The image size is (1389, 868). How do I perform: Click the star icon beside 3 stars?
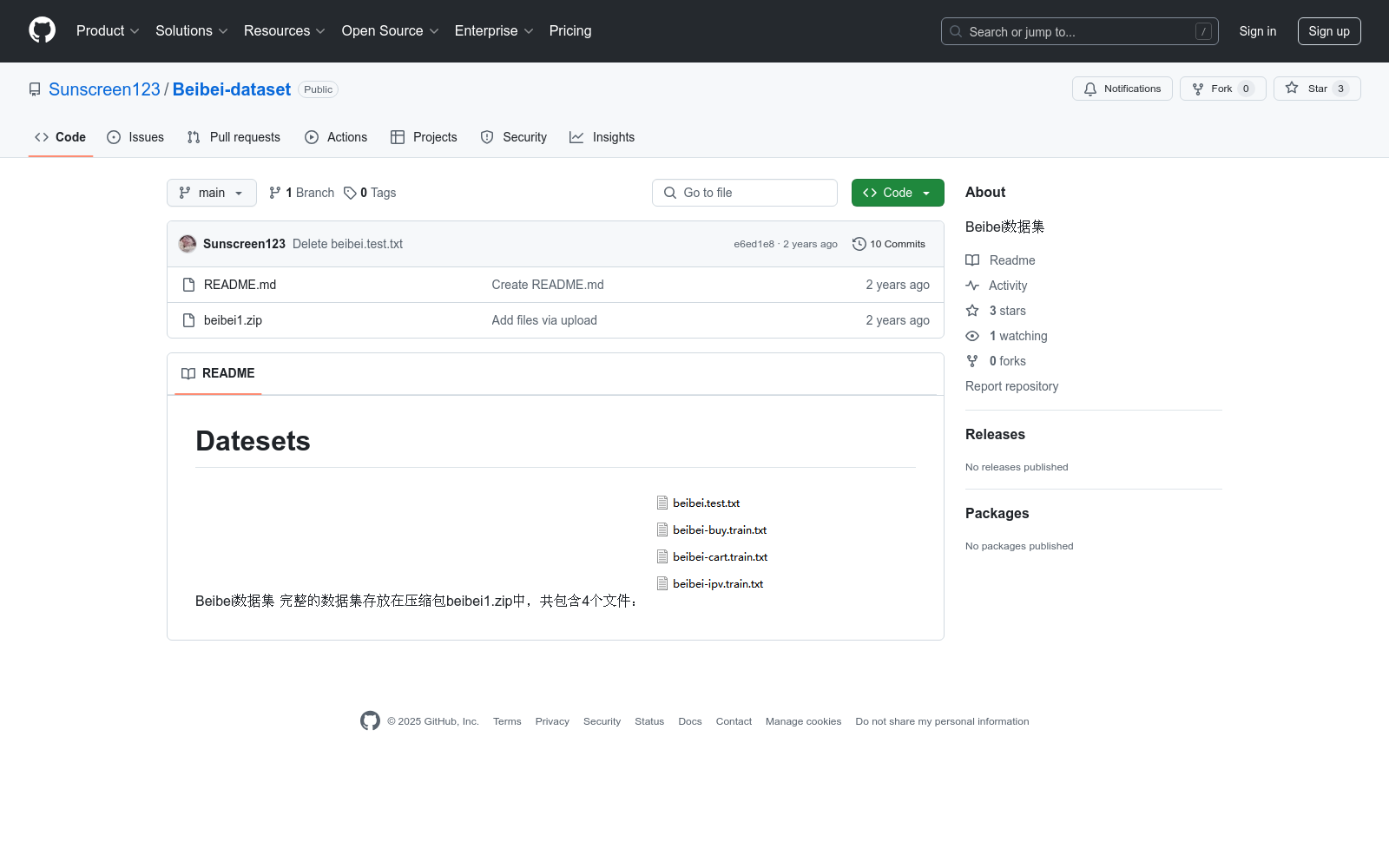point(972,311)
